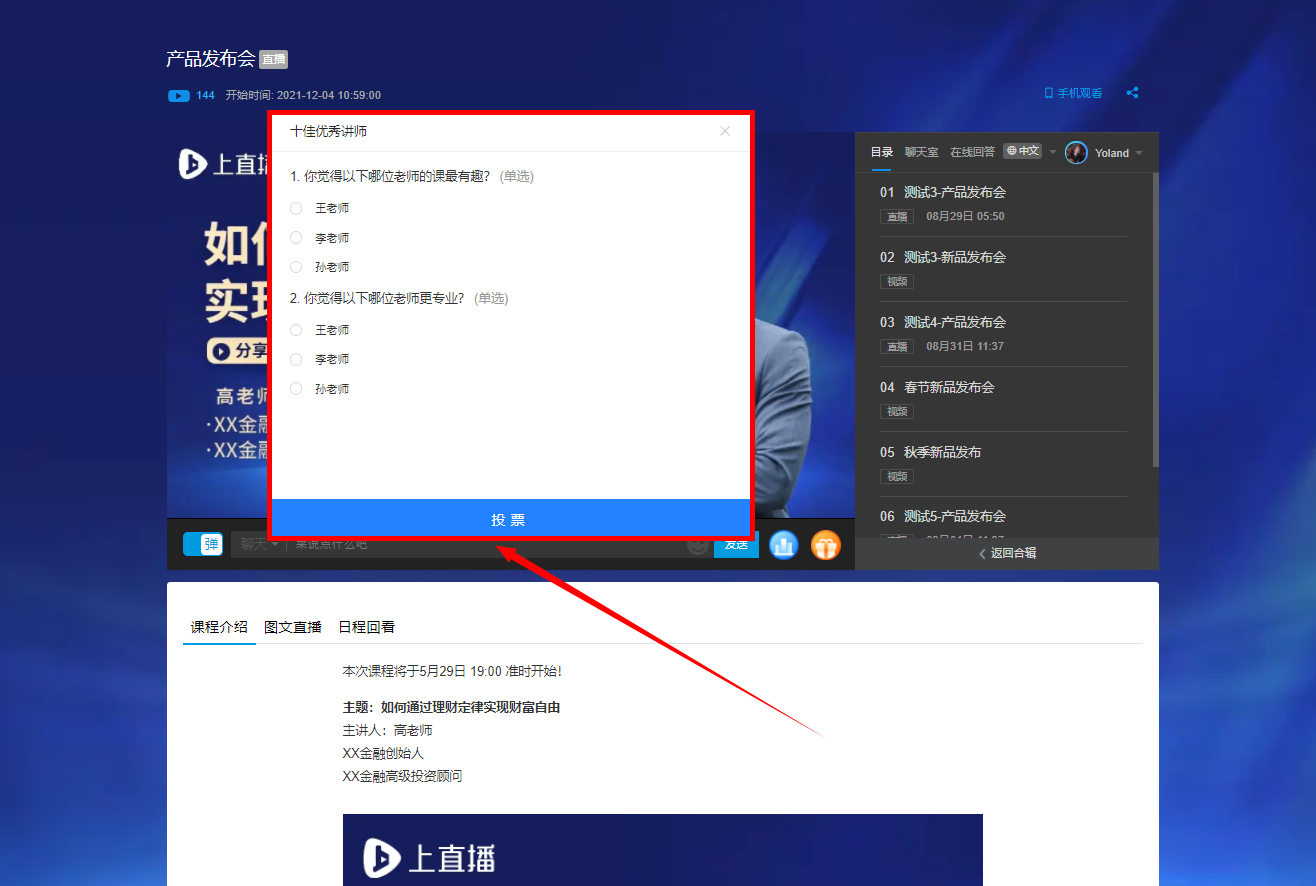Select 孙老师 for question 1

[x=296, y=267]
